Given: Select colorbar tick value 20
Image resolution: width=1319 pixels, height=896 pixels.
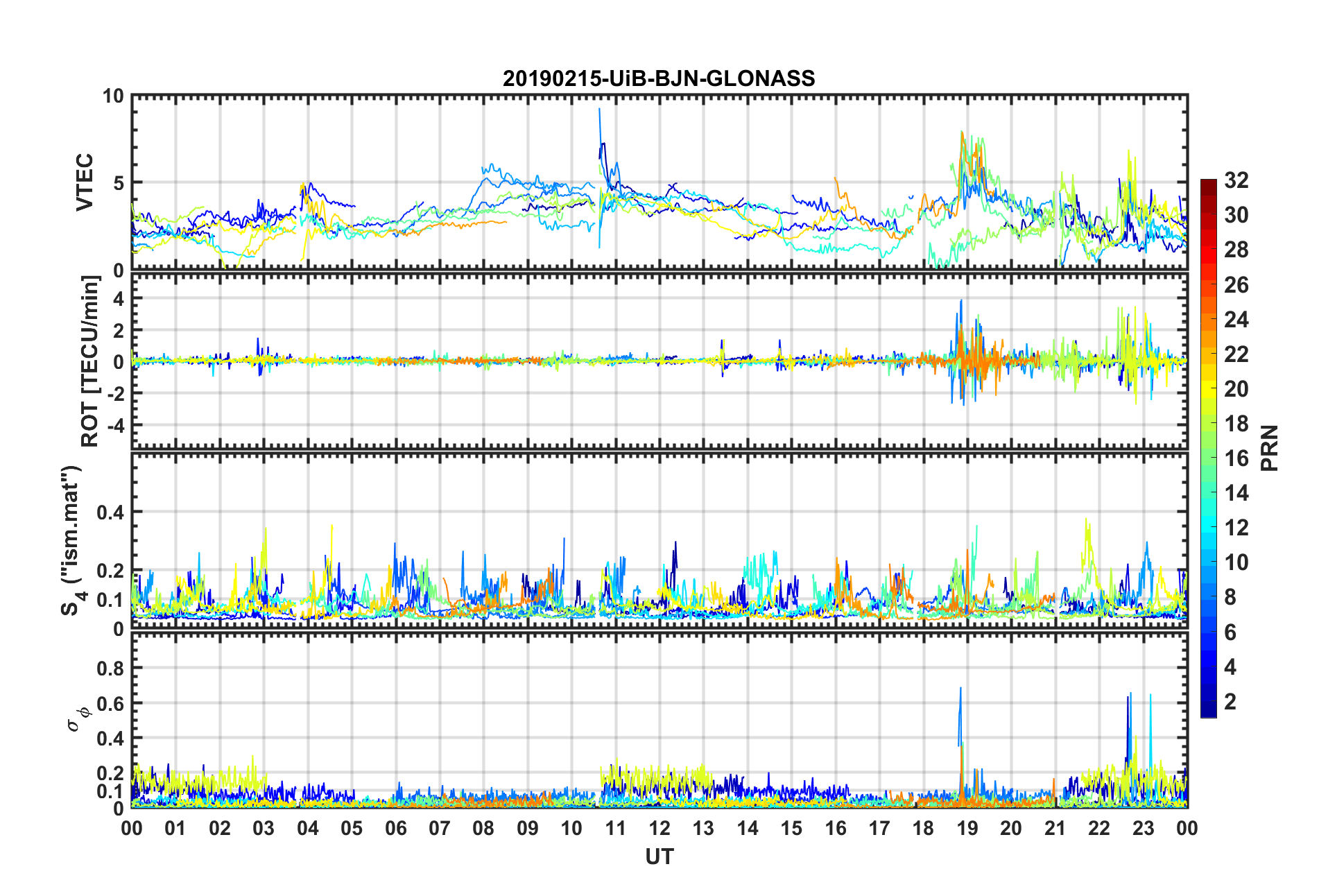Looking at the screenshot, I should click(1236, 389).
